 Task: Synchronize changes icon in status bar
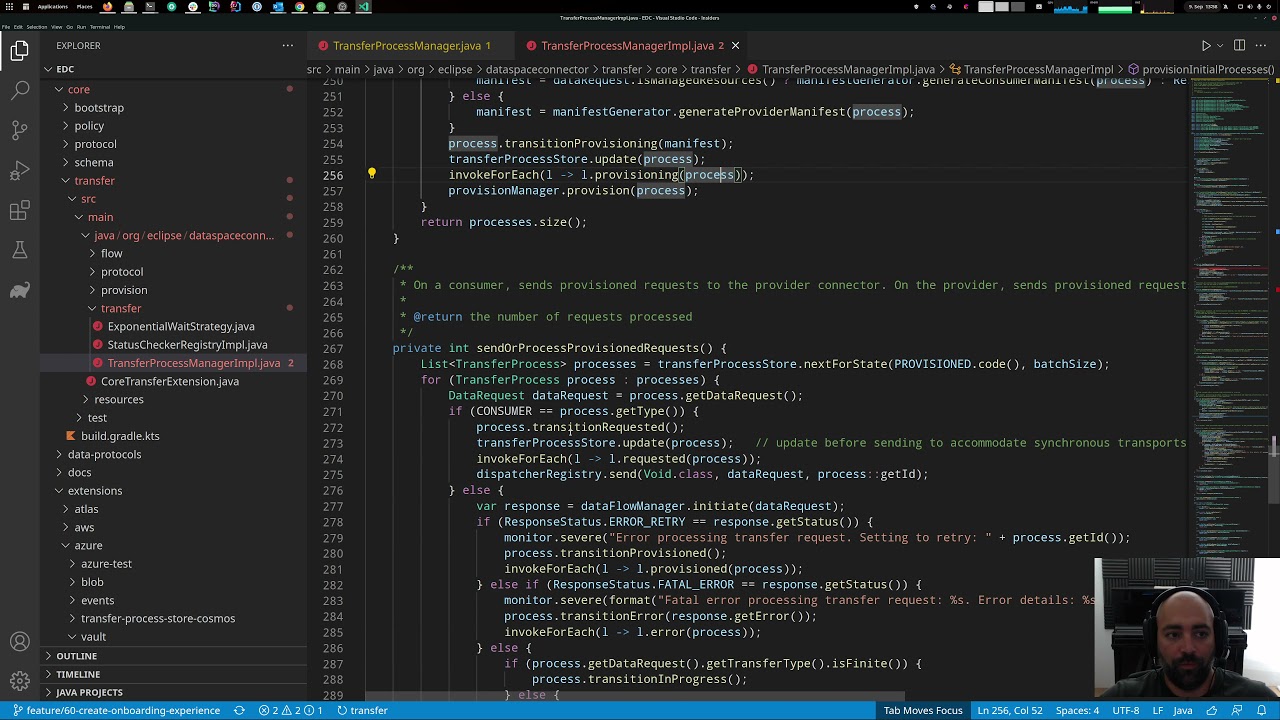point(239,710)
